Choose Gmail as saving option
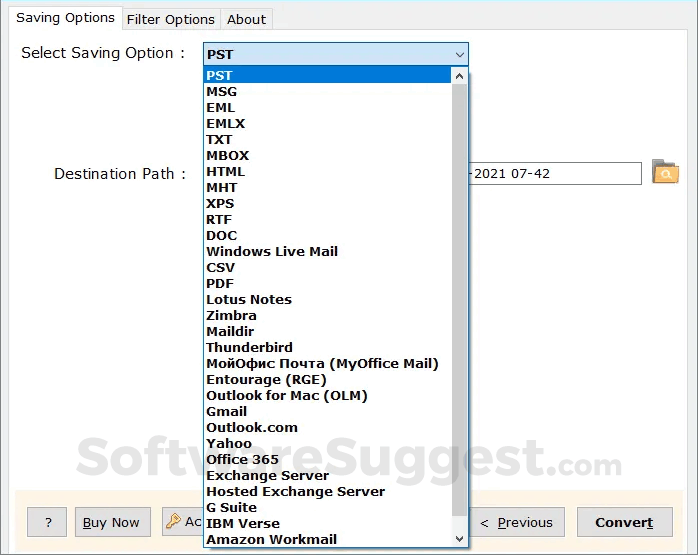The image size is (698, 555). [327, 412]
